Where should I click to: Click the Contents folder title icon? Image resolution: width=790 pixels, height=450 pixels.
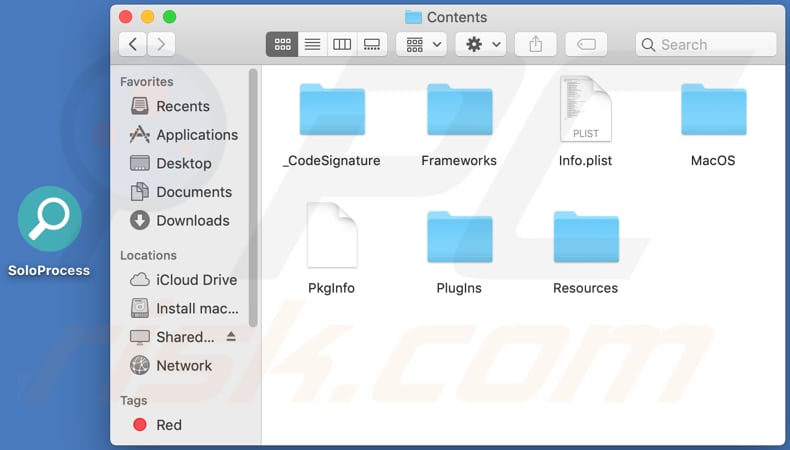pyautogui.click(x=413, y=17)
